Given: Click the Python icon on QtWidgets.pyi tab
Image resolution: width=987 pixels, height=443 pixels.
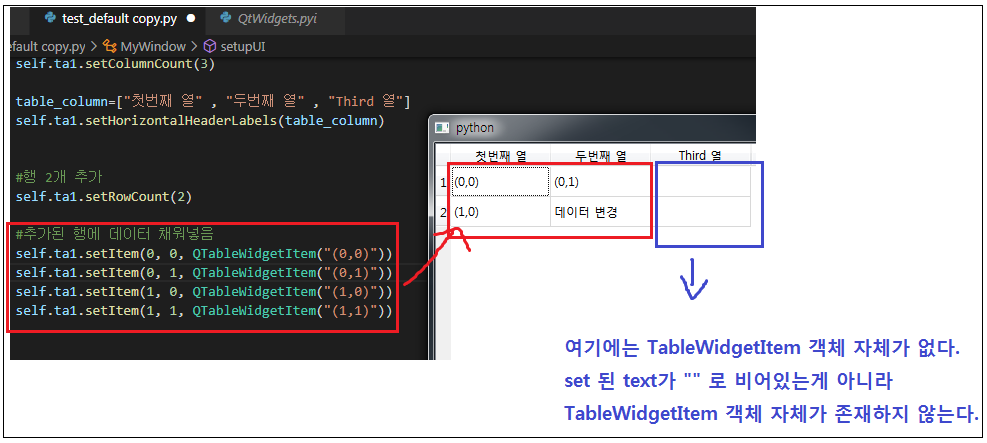Looking at the screenshot, I should [x=226, y=18].
